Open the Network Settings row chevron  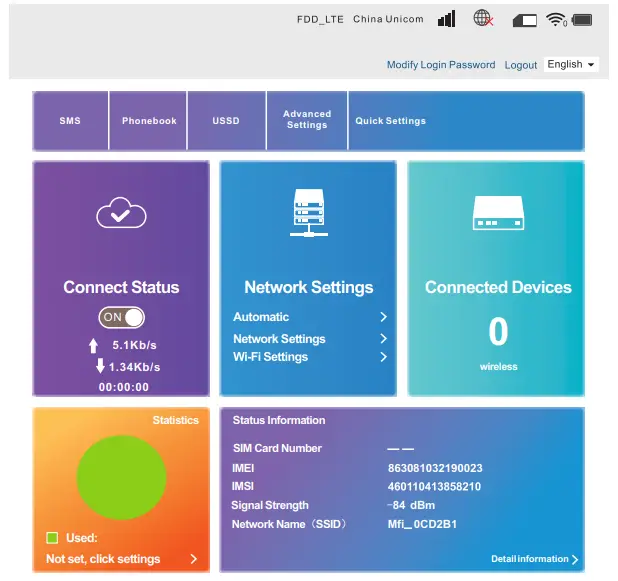[x=383, y=339]
